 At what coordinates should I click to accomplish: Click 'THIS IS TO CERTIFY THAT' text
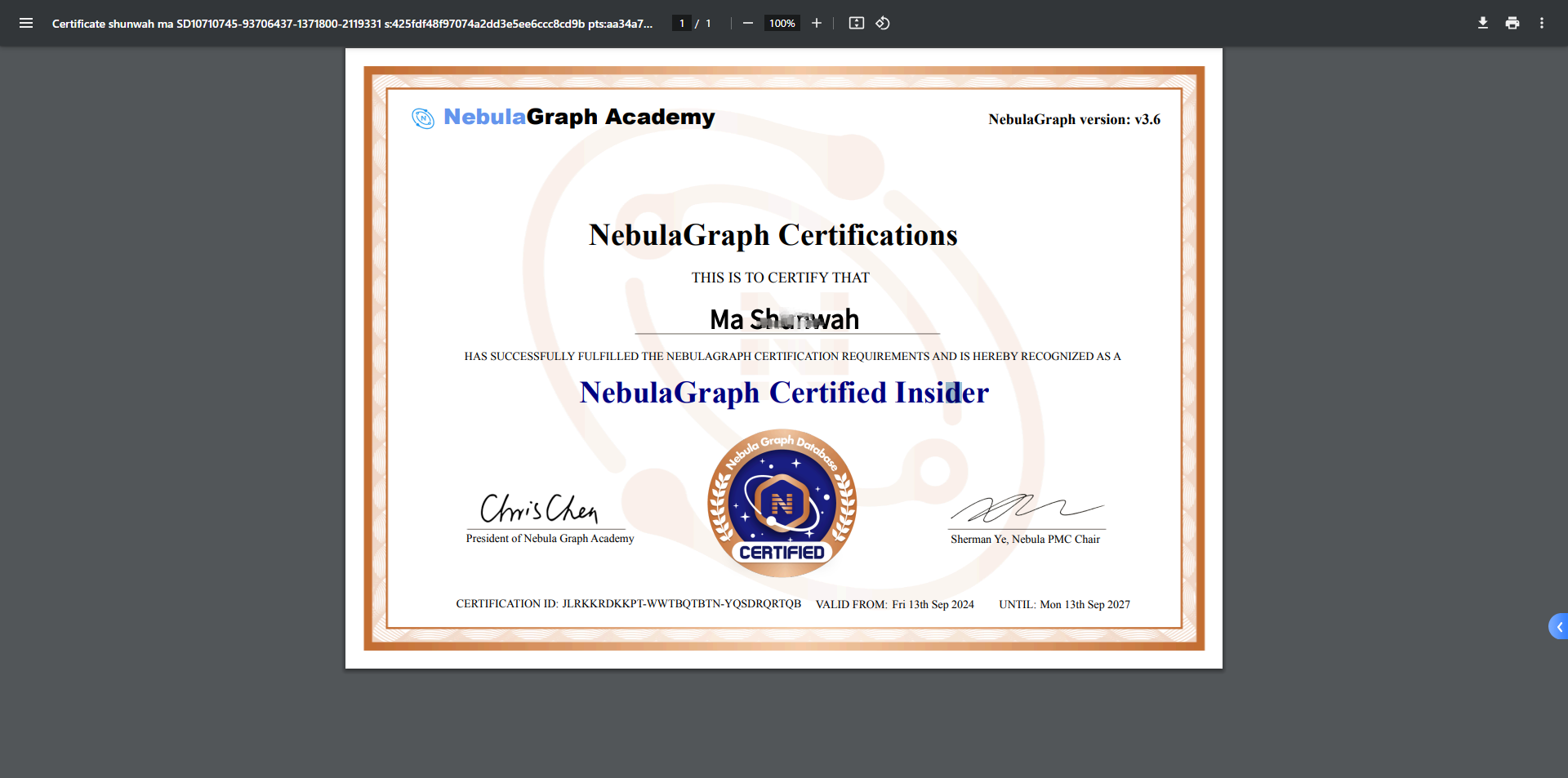coord(780,278)
